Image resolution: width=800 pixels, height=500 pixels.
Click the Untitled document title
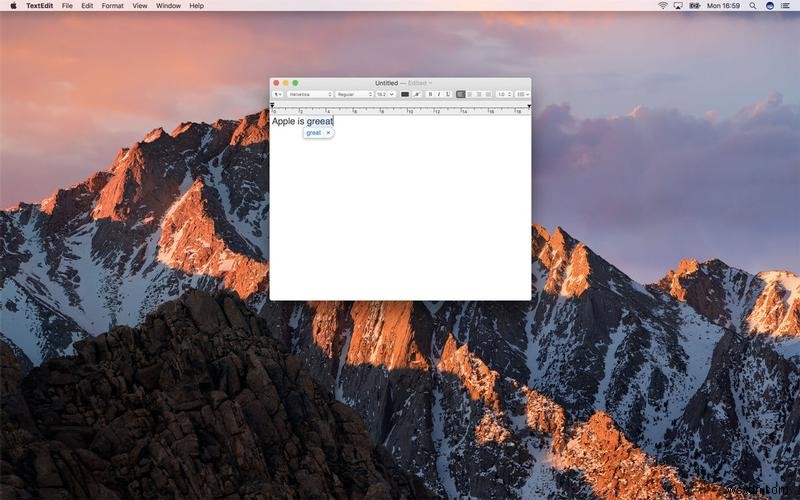point(386,83)
